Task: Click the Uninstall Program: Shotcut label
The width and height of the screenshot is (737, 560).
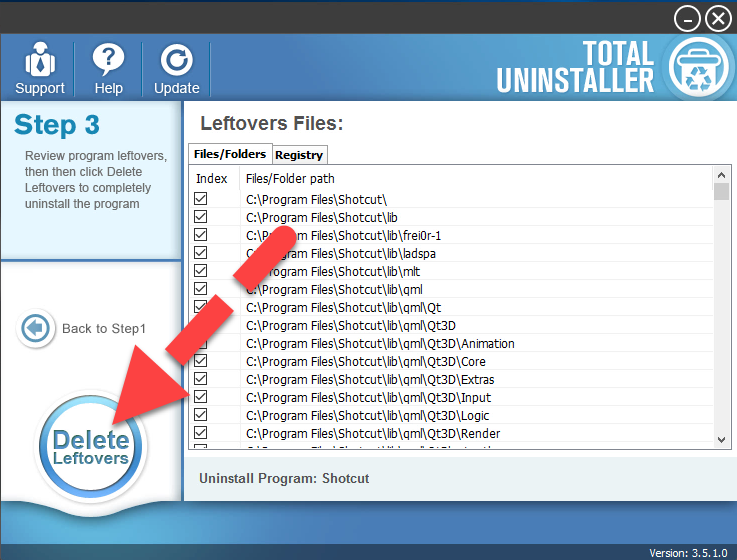Action: pos(284,478)
